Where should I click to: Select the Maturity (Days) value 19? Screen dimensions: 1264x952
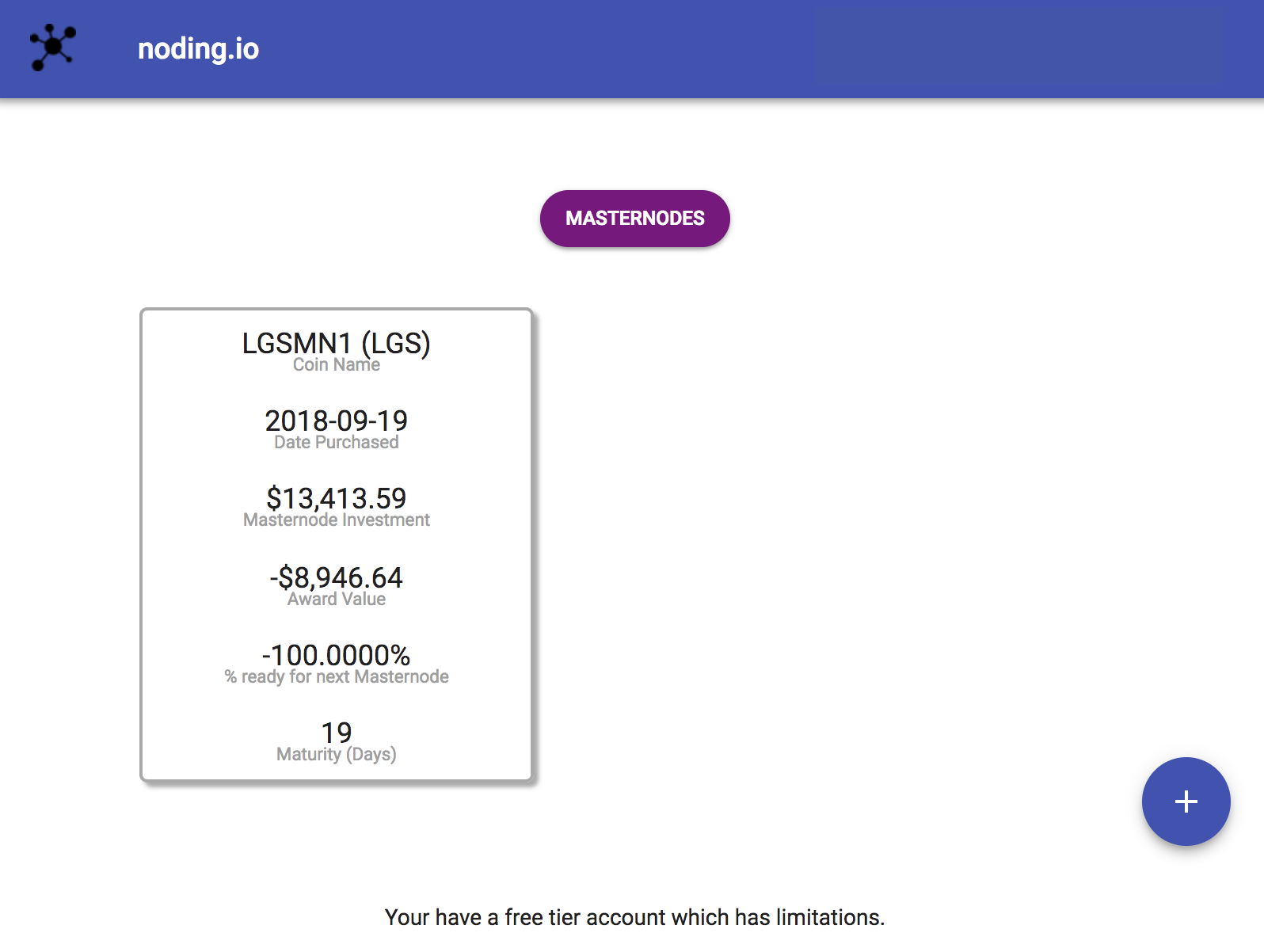336,732
